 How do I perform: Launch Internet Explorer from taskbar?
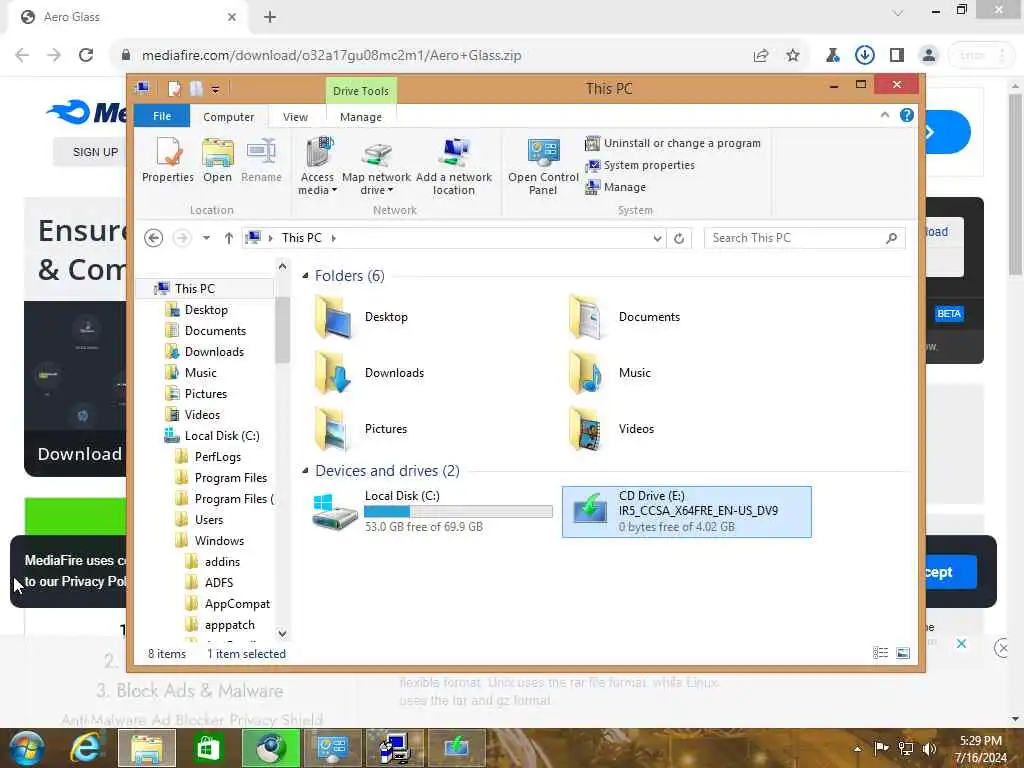coord(86,748)
